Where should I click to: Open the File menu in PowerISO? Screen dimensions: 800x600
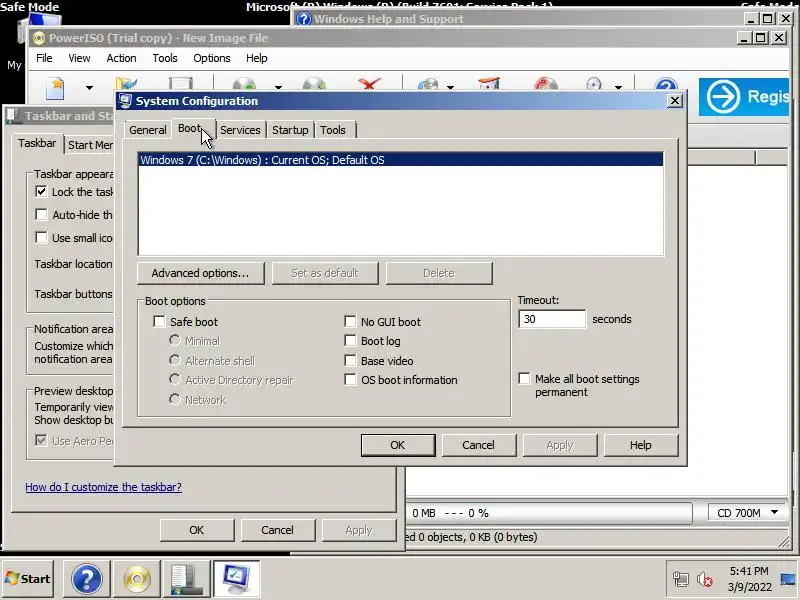(x=44, y=58)
